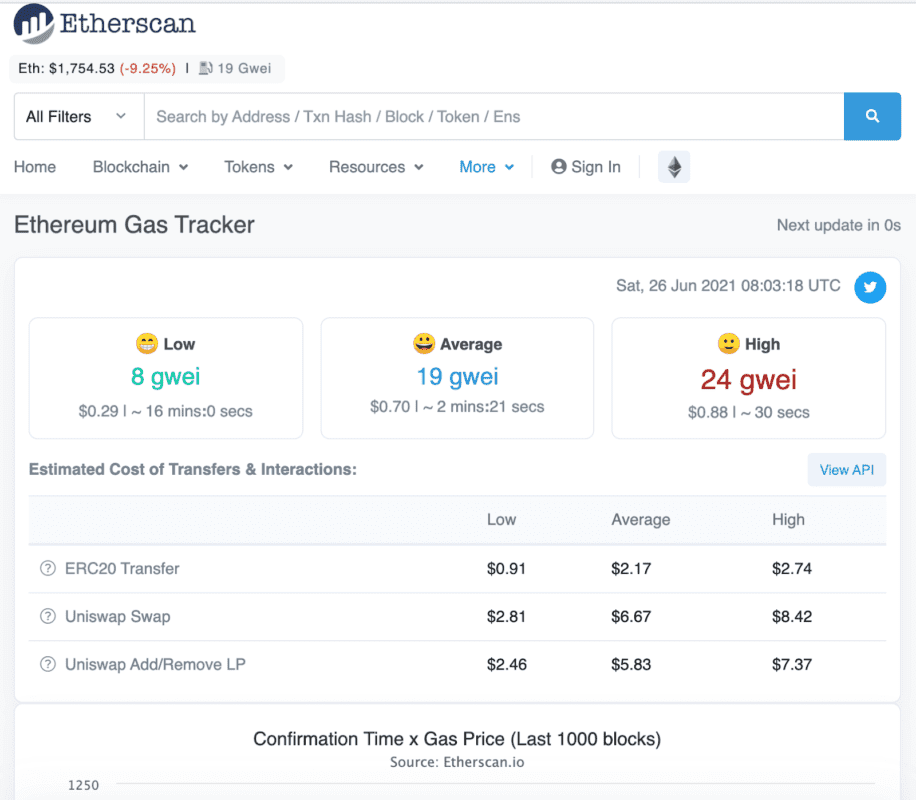Click the grinning emoji in Low card
The height and width of the screenshot is (800, 916).
(x=147, y=344)
